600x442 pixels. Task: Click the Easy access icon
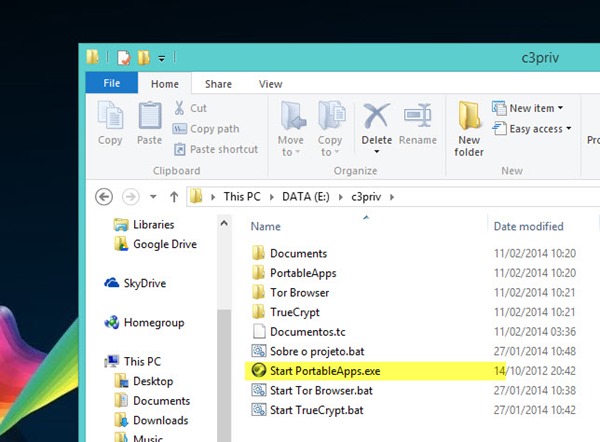point(499,129)
